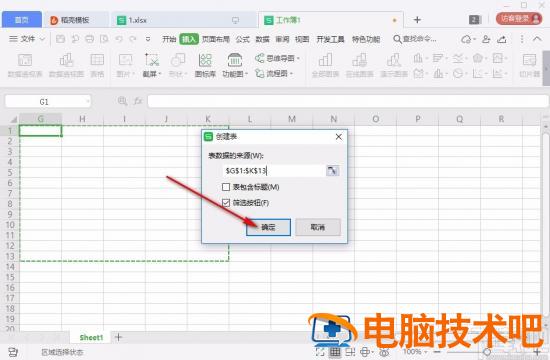Open the 特色功能 ribbon tab
The width and height of the screenshot is (550, 360).
366,39
